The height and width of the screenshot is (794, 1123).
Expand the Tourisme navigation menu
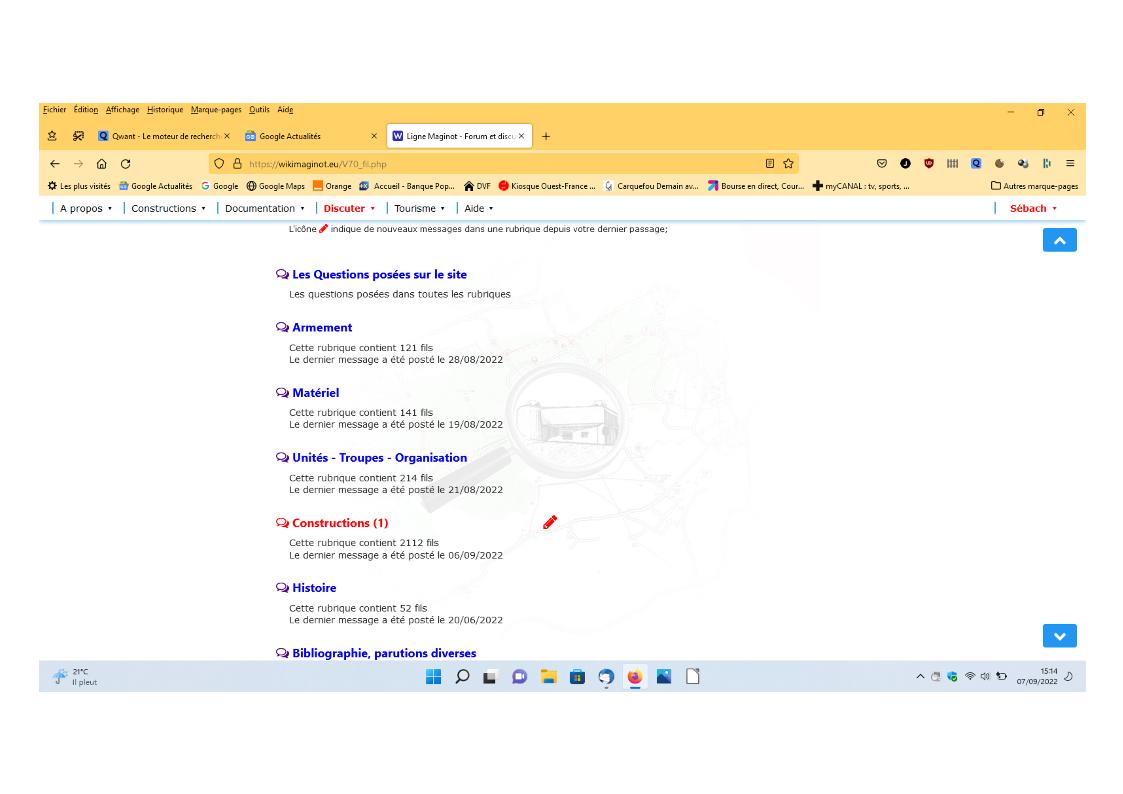click(x=420, y=209)
